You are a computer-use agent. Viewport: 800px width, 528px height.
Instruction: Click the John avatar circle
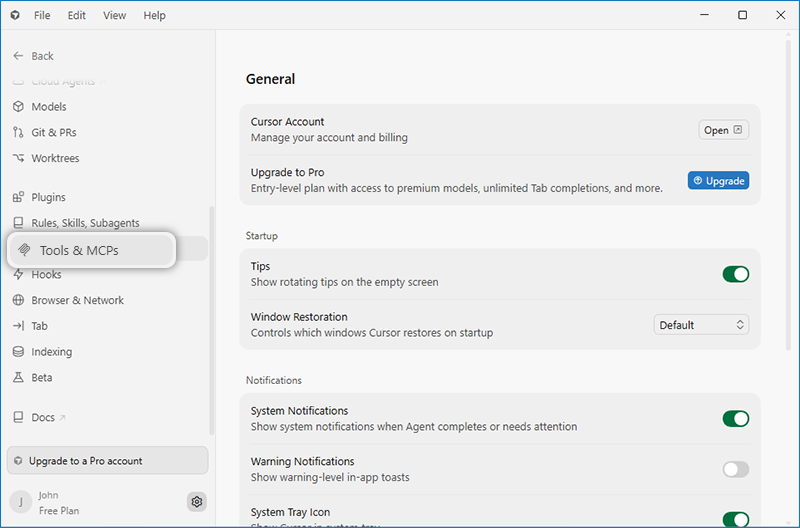(21, 502)
